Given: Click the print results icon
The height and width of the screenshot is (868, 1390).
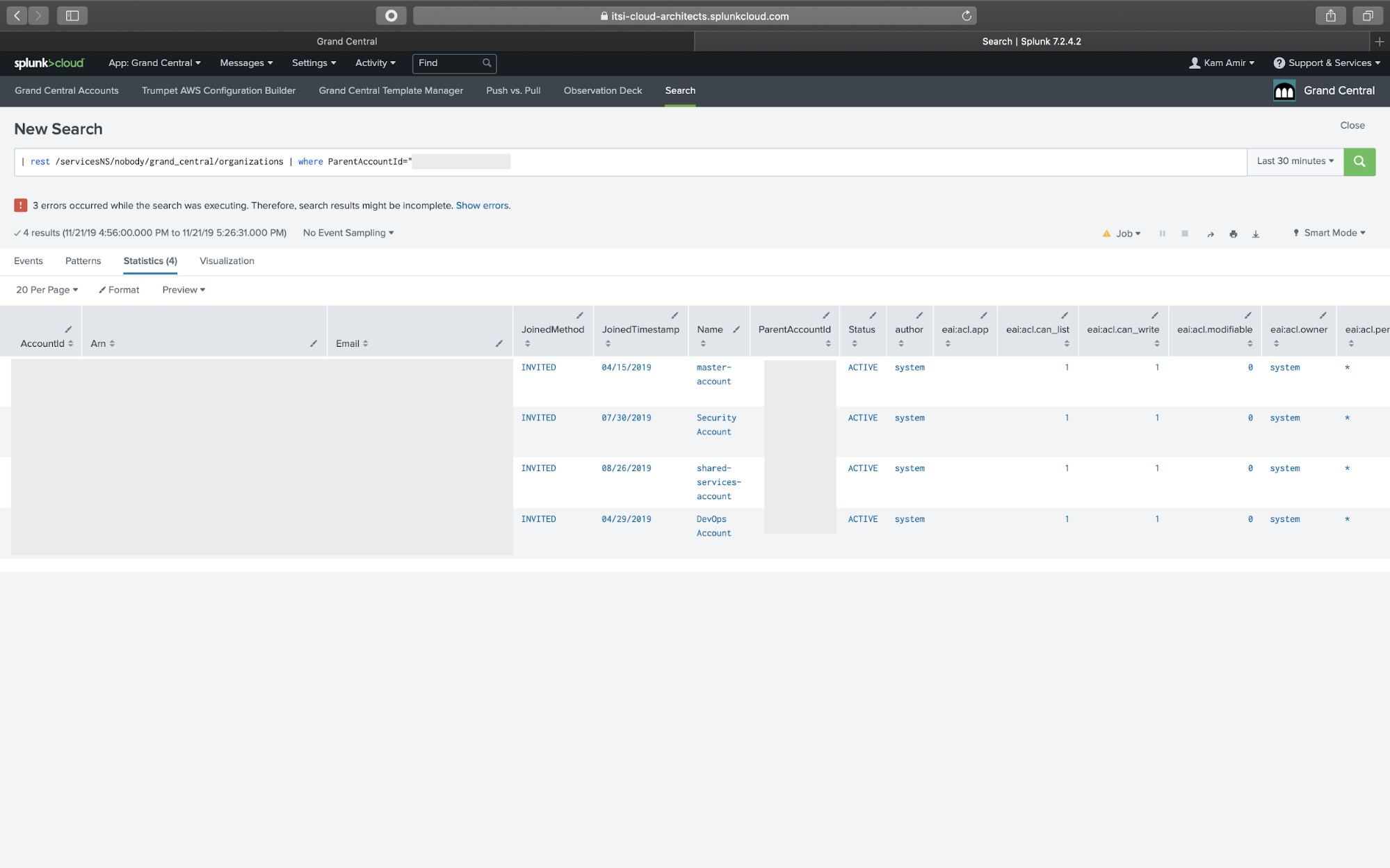Looking at the screenshot, I should pos(1233,234).
